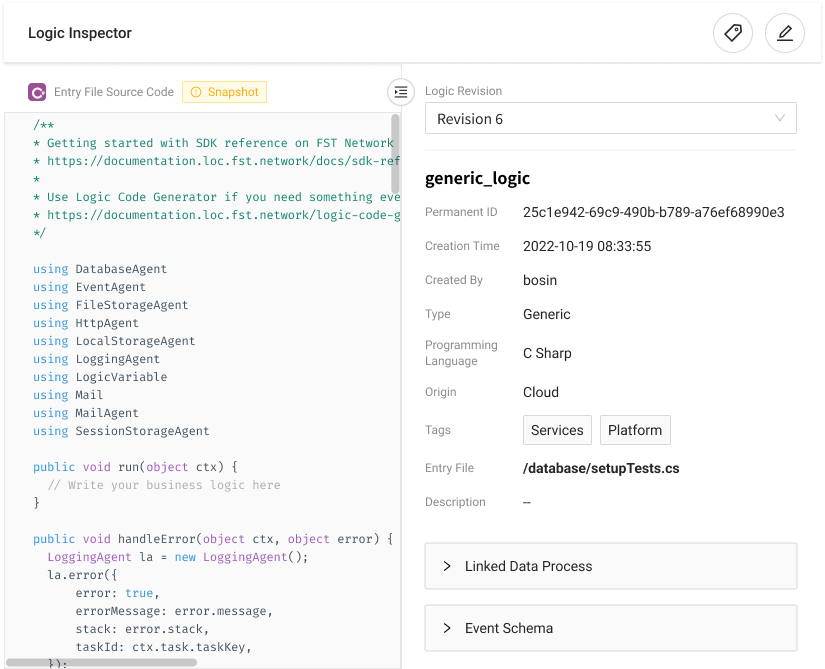Click the pencil edit icon button
Viewport: 825px width, 669px height.
click(785, 33)
